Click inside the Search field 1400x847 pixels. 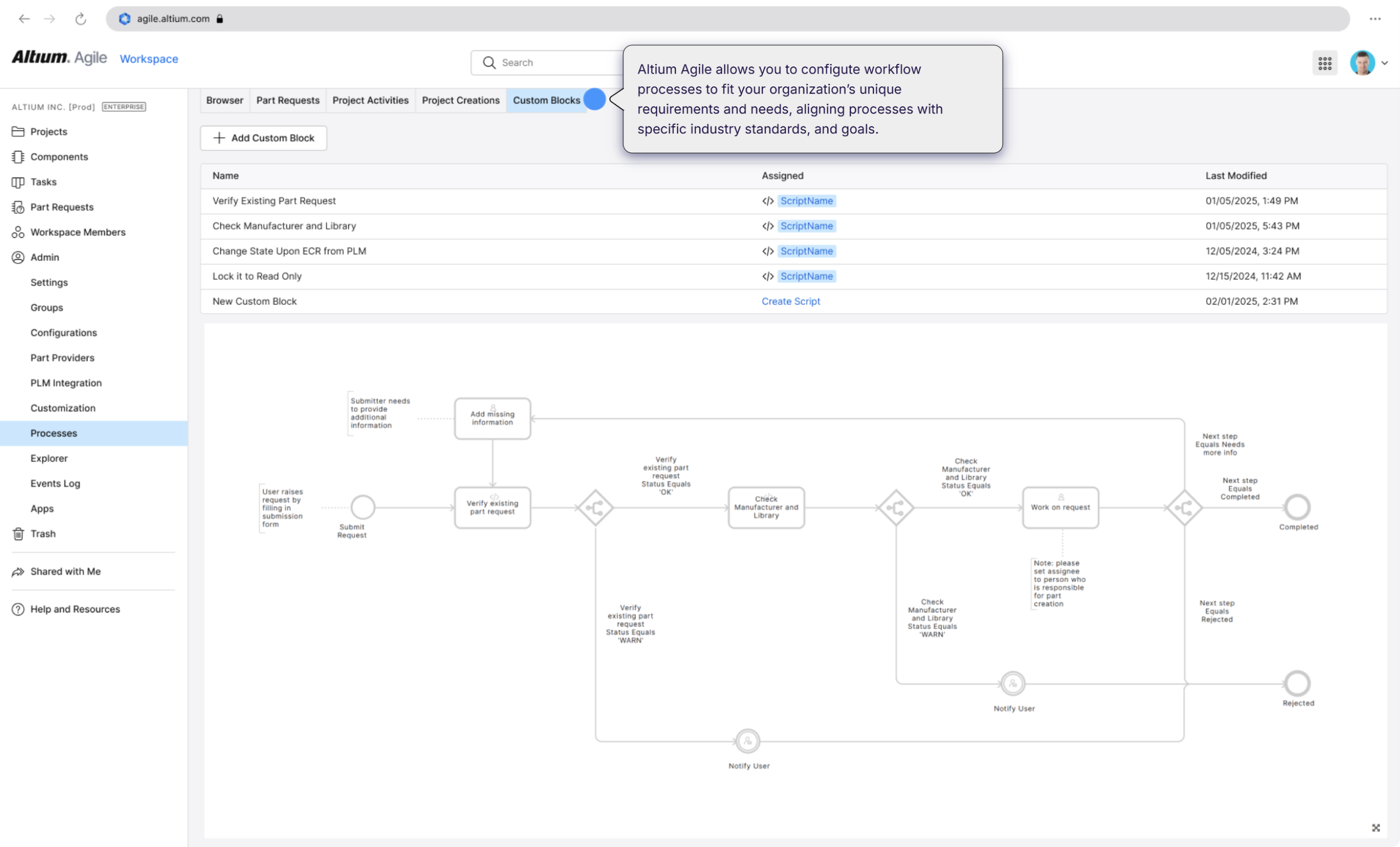546,62
